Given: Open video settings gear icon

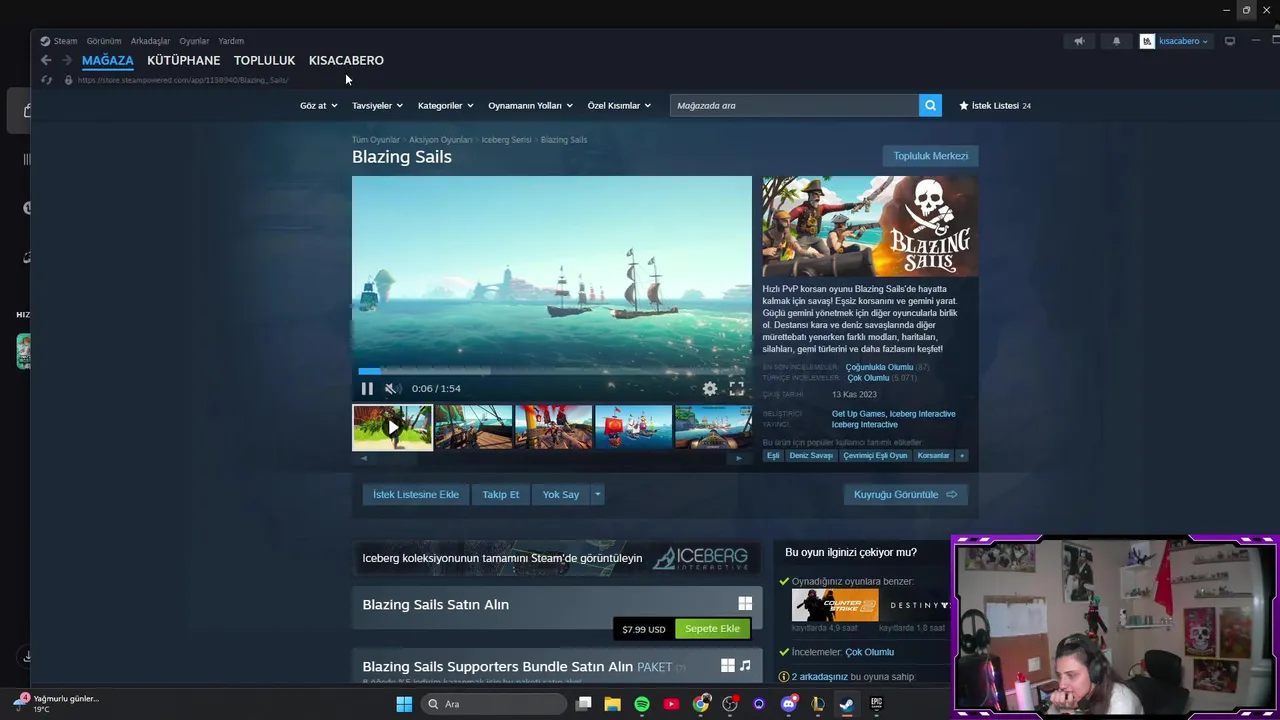Looking at the screenshot, I should [710, 388].
